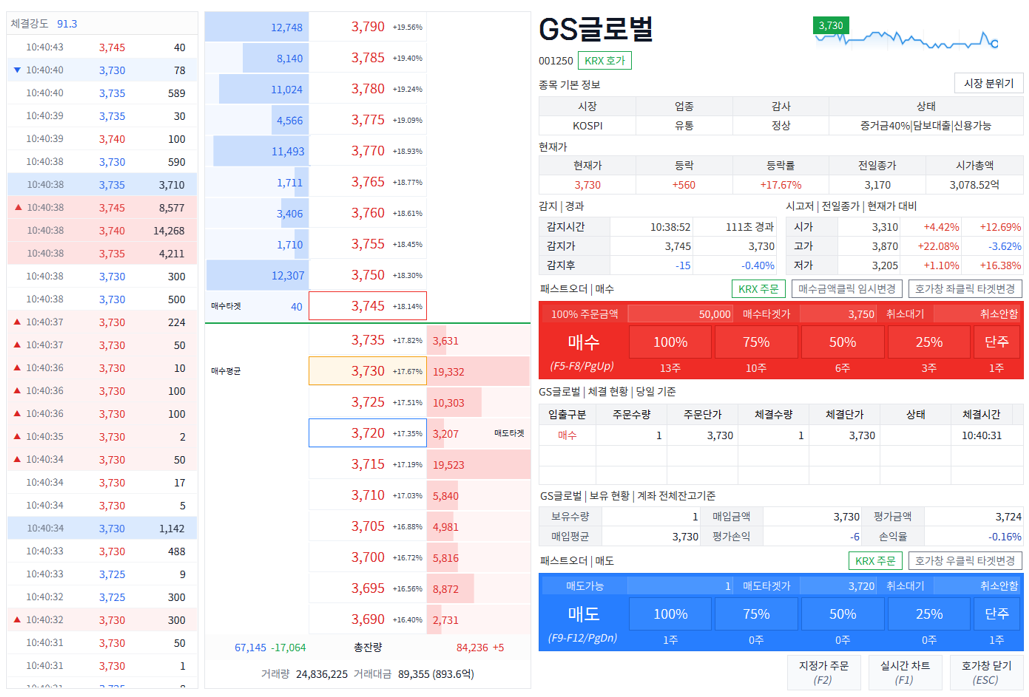Sell with blue 75% button
Screen dimensions: 1029x697
[756, 614]
